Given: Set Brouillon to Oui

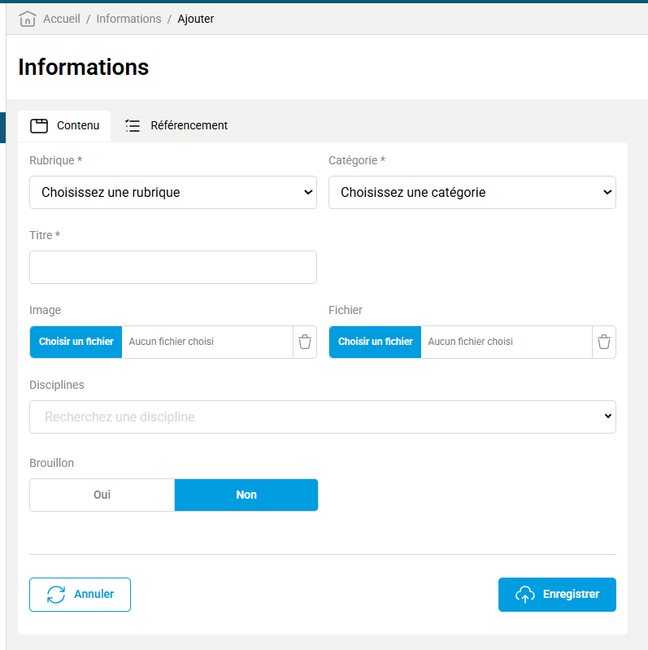Looking at the screenshot, I should click(102, 495).
